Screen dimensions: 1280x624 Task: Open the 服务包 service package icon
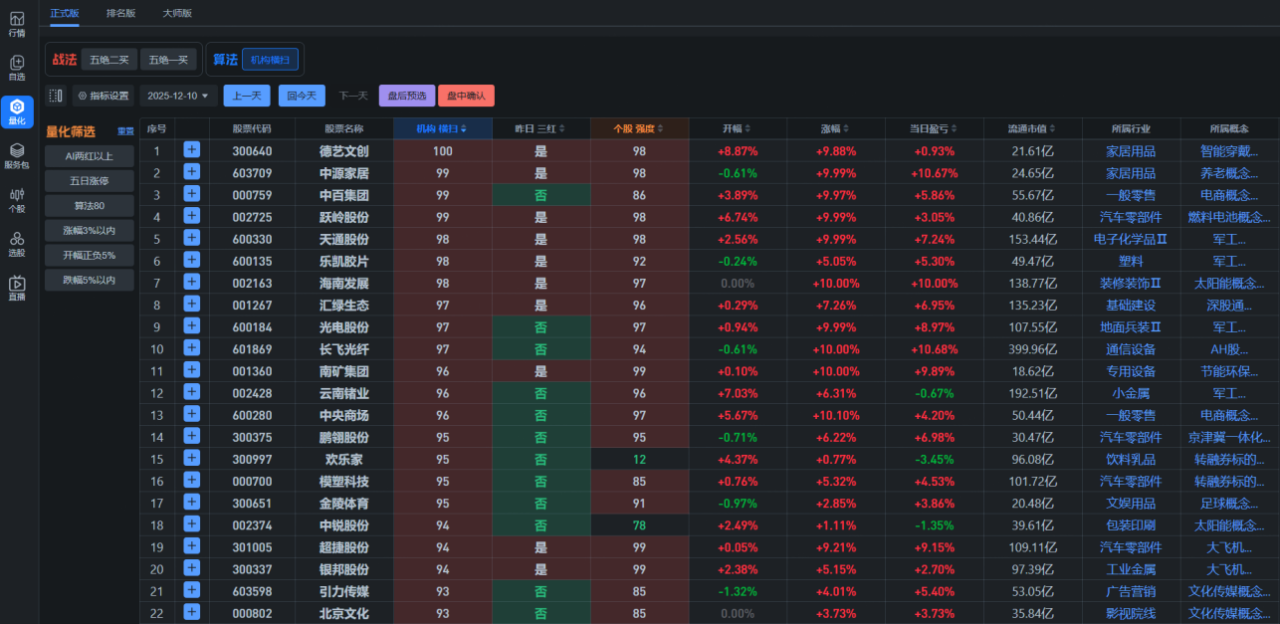tap(17, 155)
